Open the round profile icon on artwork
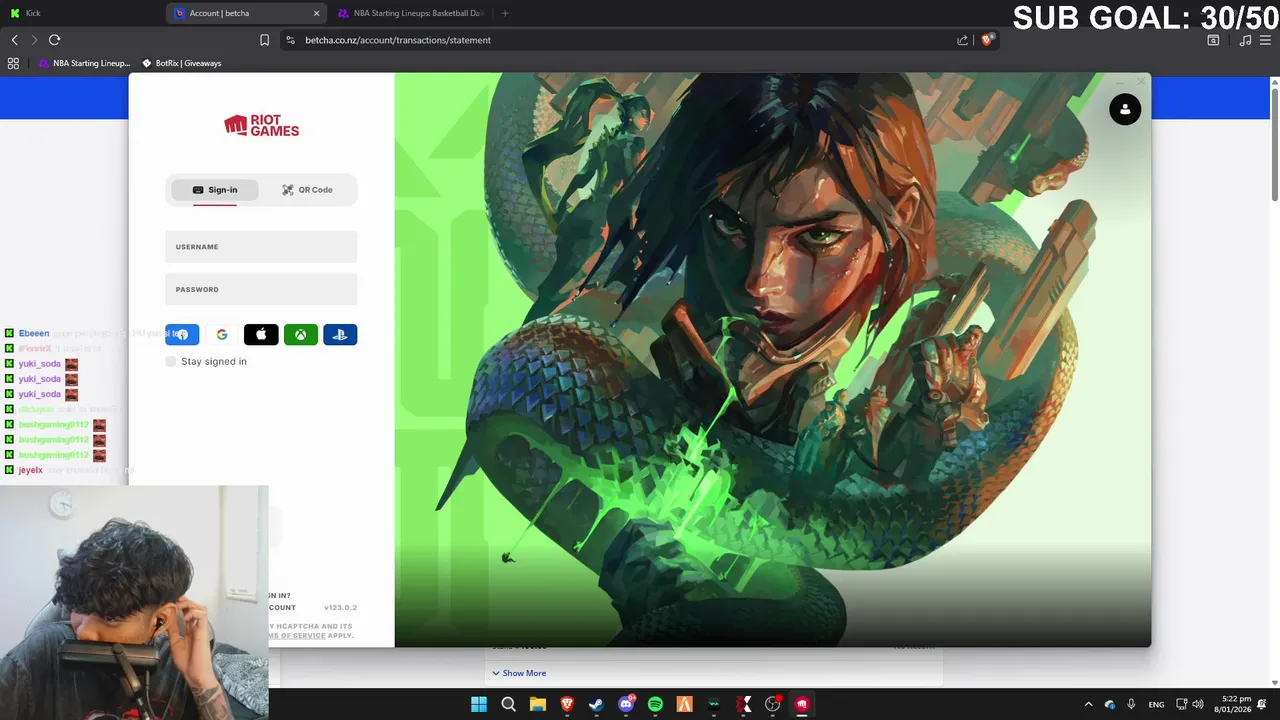 1125,110
